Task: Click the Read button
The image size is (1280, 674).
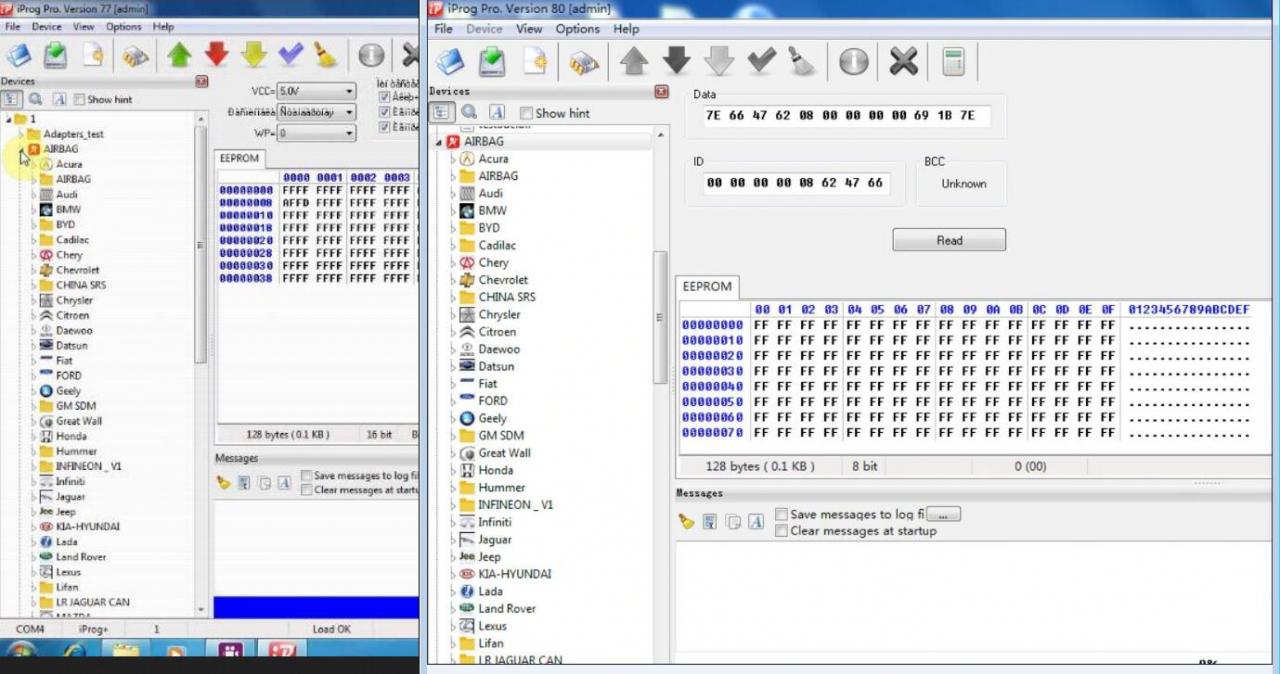Action: click(x=949, y=240)
